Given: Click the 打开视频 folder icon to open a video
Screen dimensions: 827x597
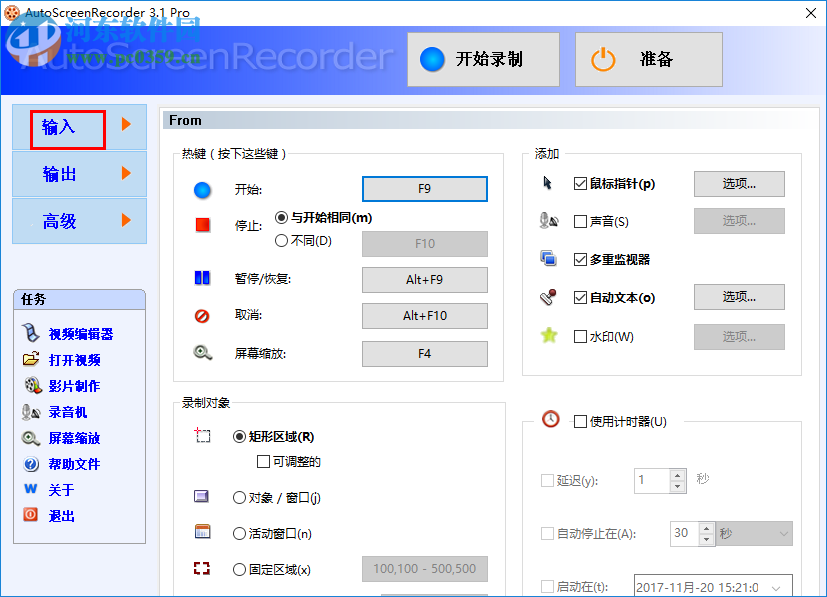Looking at the screenshot, I should (29, 360).
